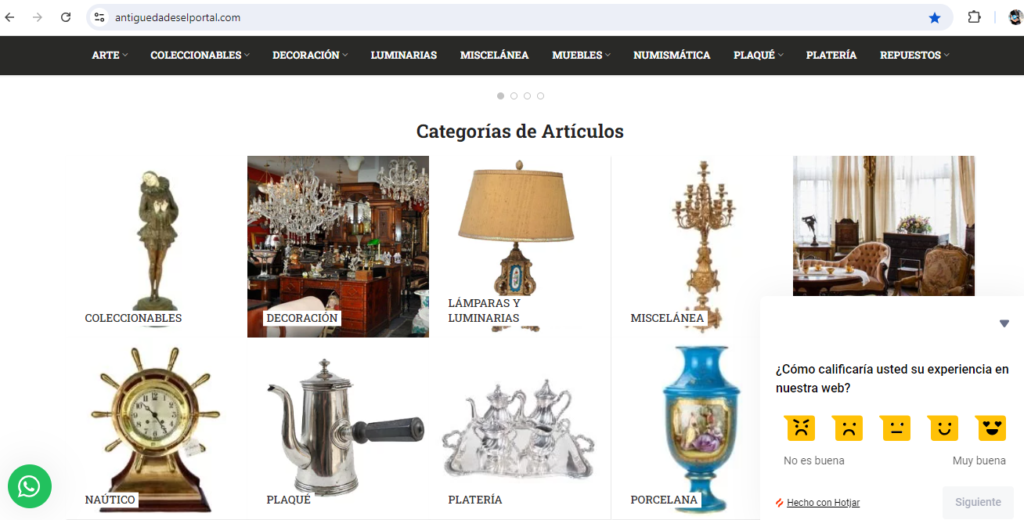Follow the Hecho con Hotjar link

point(823,502)
